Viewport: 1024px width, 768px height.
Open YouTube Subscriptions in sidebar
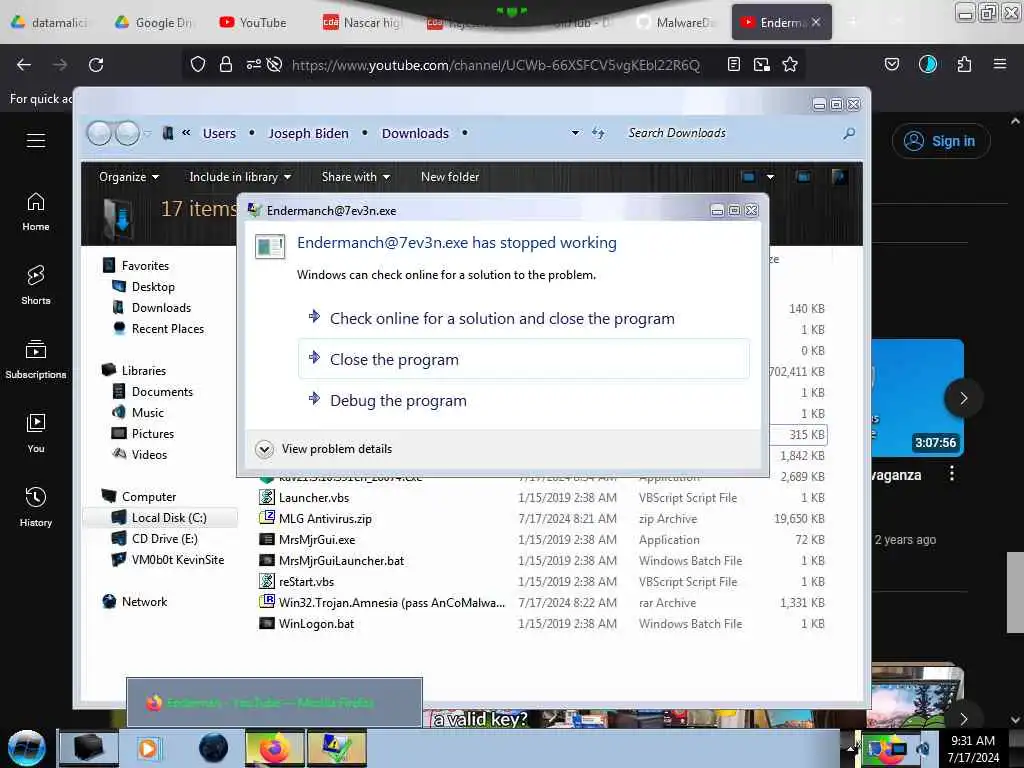(x=36, y=359)
